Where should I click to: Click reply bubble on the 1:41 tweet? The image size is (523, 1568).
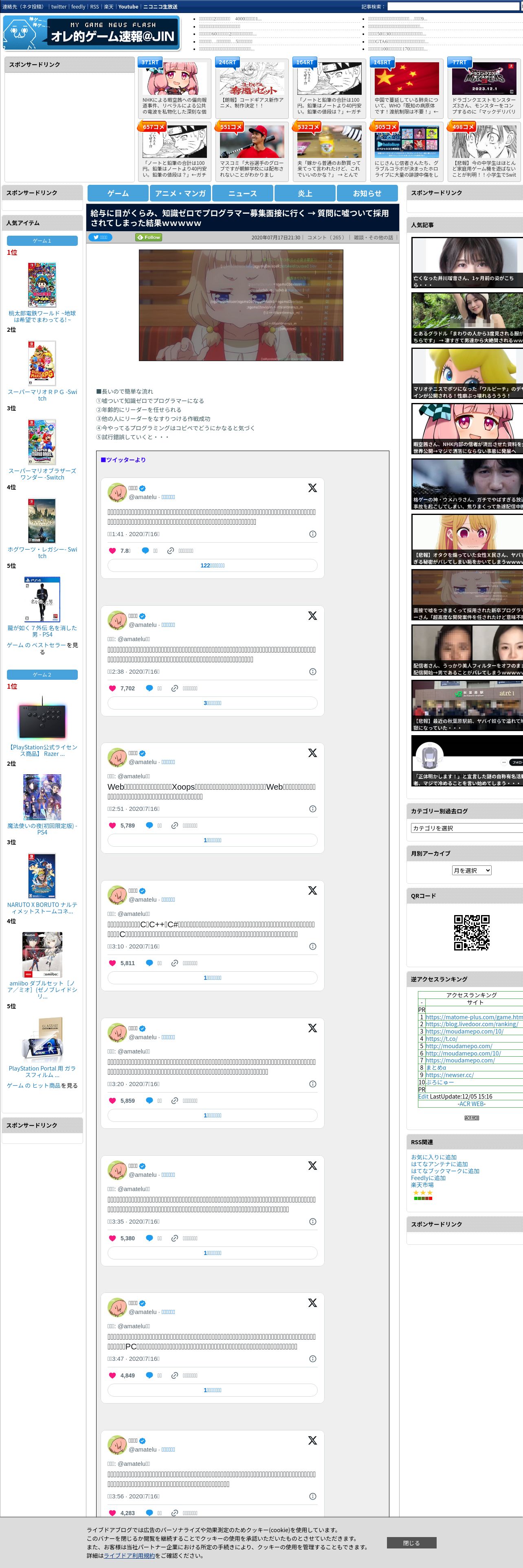coord(145,550)
